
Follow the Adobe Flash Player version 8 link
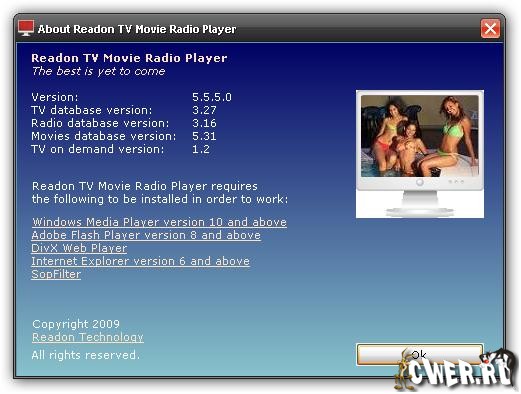[146, 235]
